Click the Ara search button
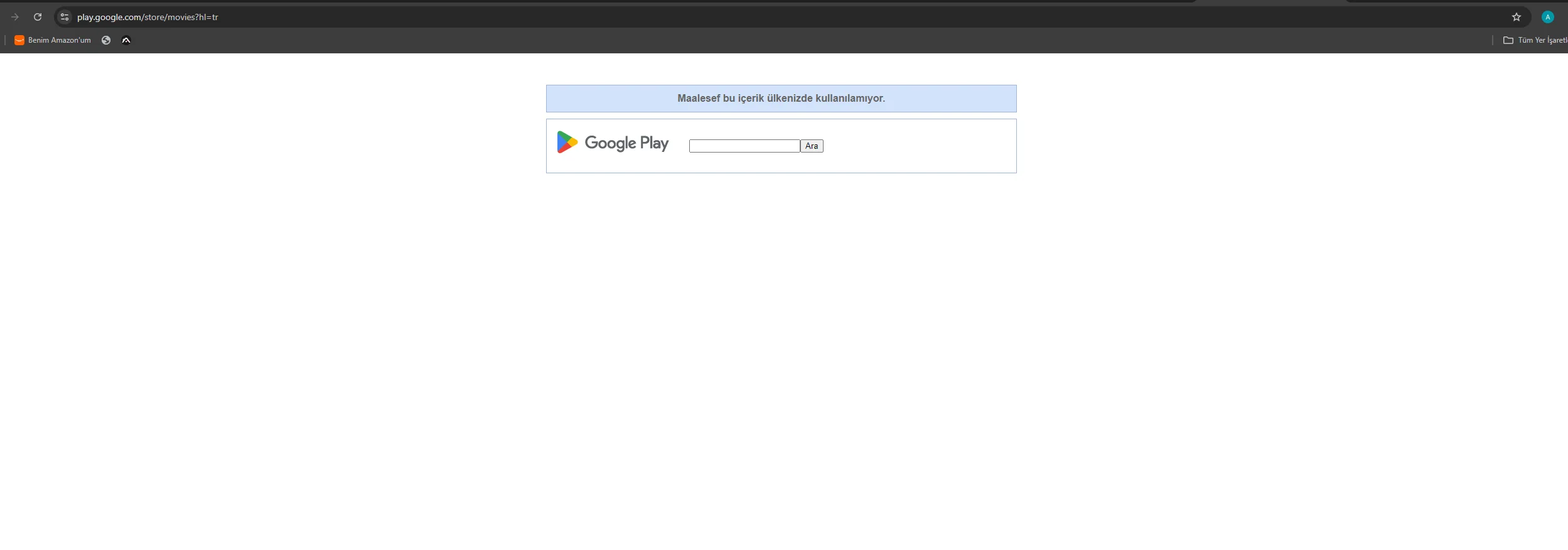Image resolution: width=1568 pixels, height=550 pixels. tap(812, 146)
